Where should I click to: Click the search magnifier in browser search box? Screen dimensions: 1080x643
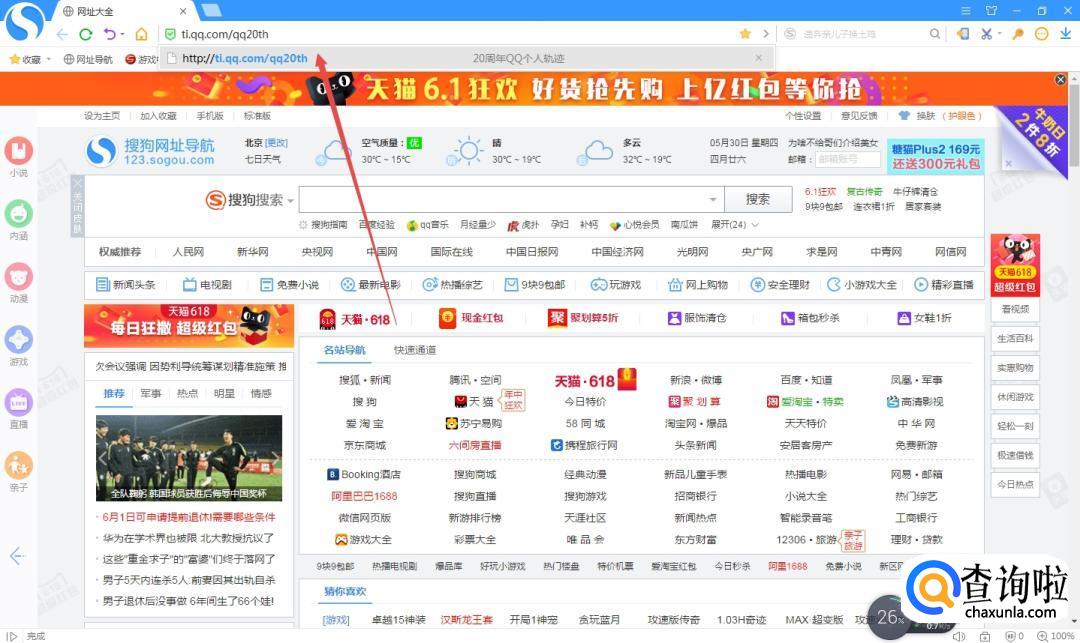pyautogui.click(x=935, y=34)
